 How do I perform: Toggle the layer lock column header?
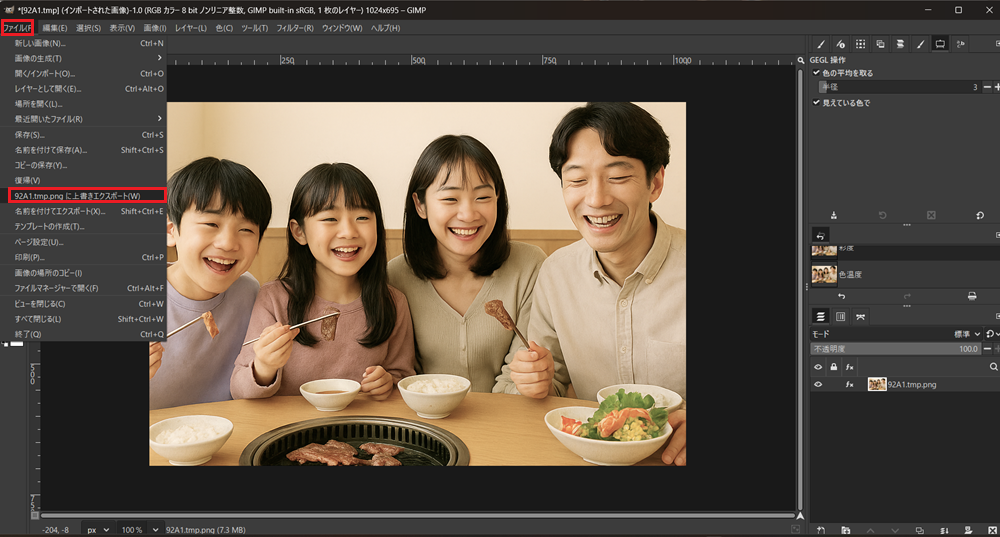(834, 367)
